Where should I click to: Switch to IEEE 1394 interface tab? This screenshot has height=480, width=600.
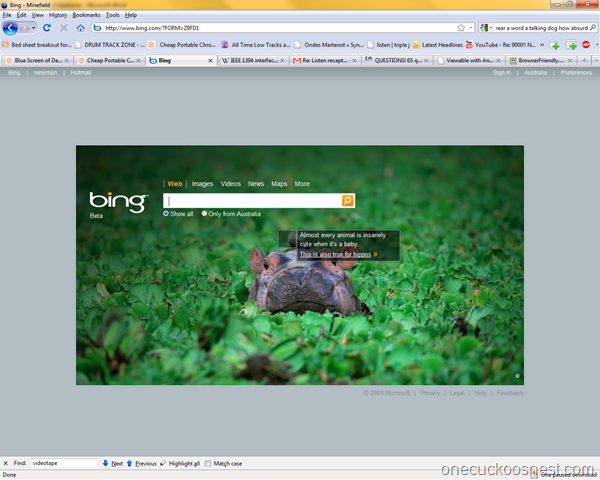point(253,60)
